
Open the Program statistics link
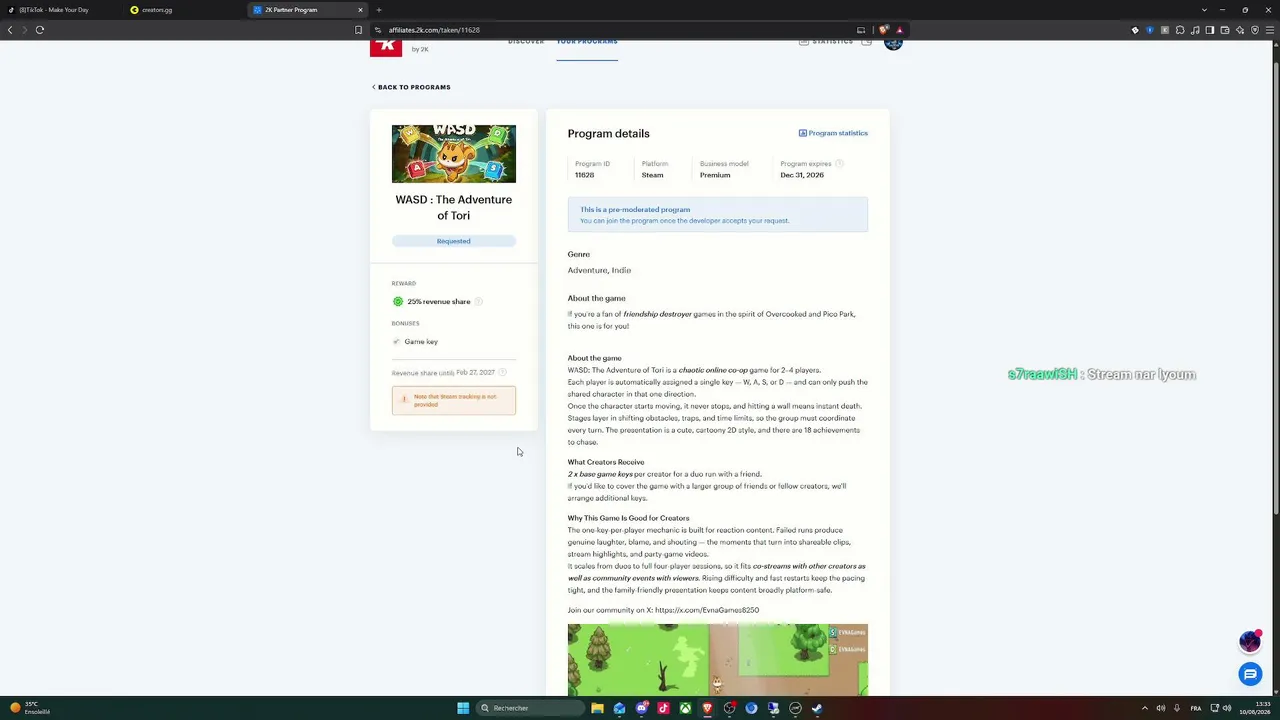838,133
